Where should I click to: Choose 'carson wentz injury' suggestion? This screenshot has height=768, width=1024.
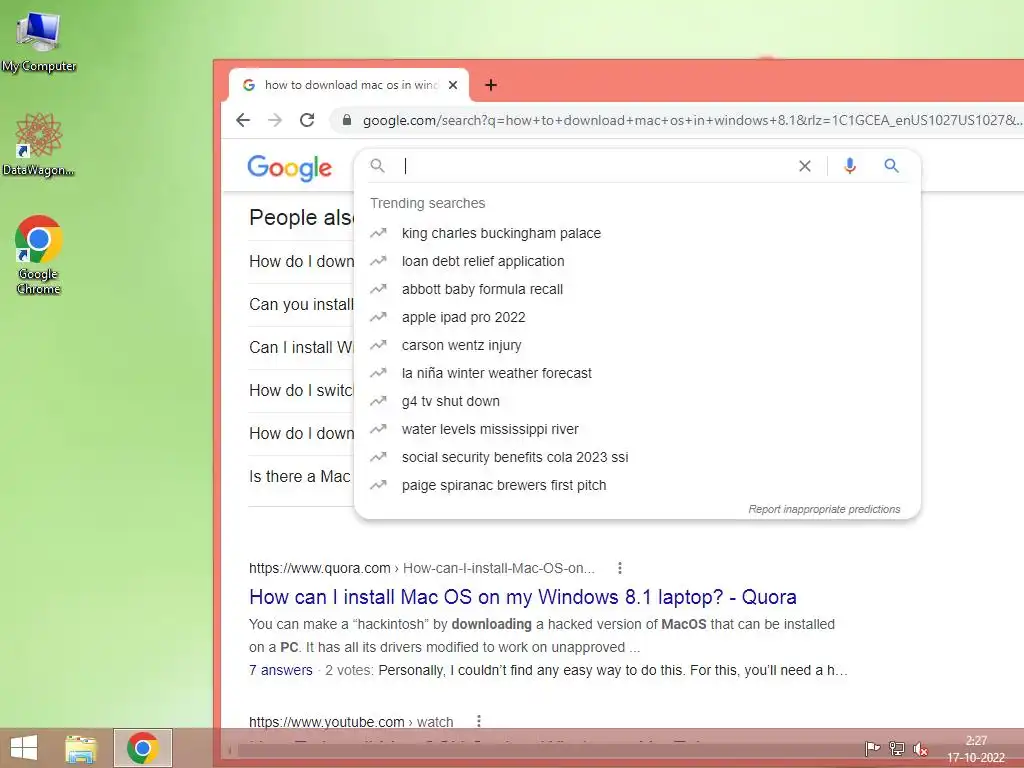pyautogui.click(x=637, y=345)
